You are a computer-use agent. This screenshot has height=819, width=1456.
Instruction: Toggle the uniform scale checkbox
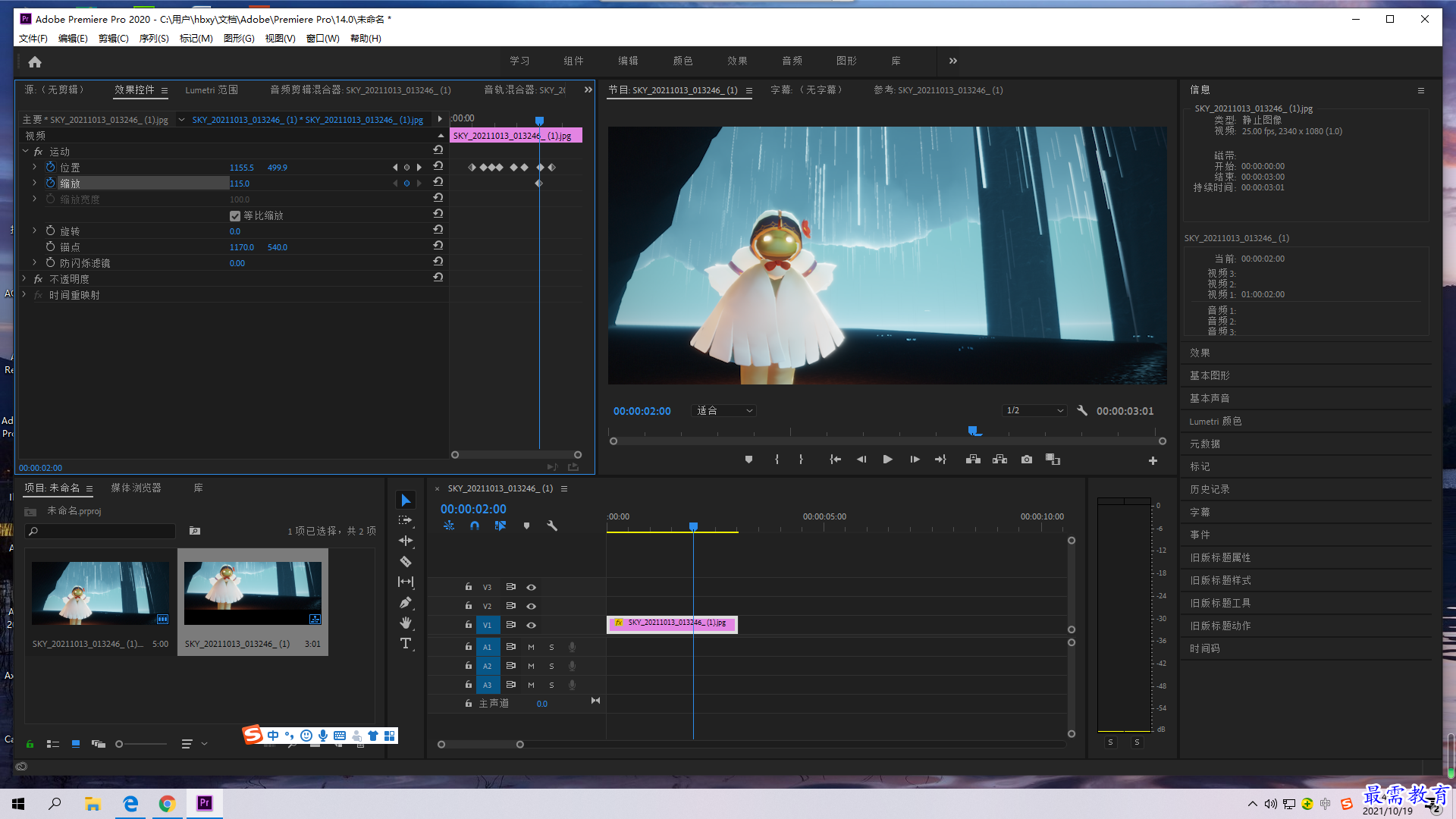(x=235, y=216)
